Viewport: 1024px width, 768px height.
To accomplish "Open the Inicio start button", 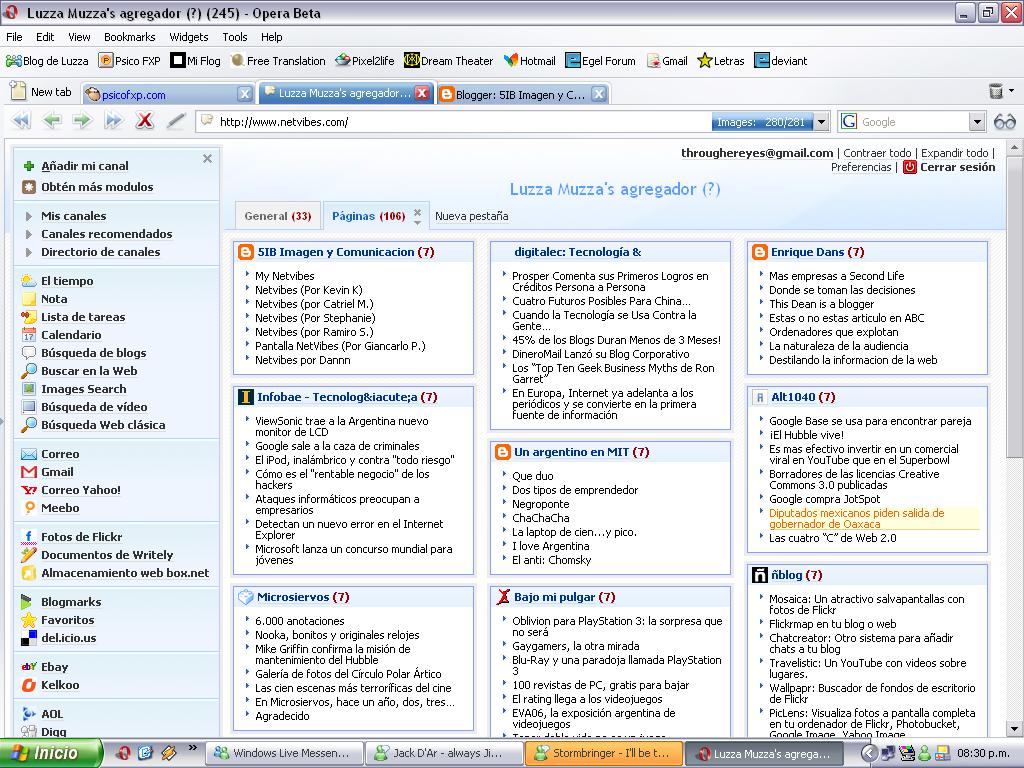I will (x=51, y=753).
